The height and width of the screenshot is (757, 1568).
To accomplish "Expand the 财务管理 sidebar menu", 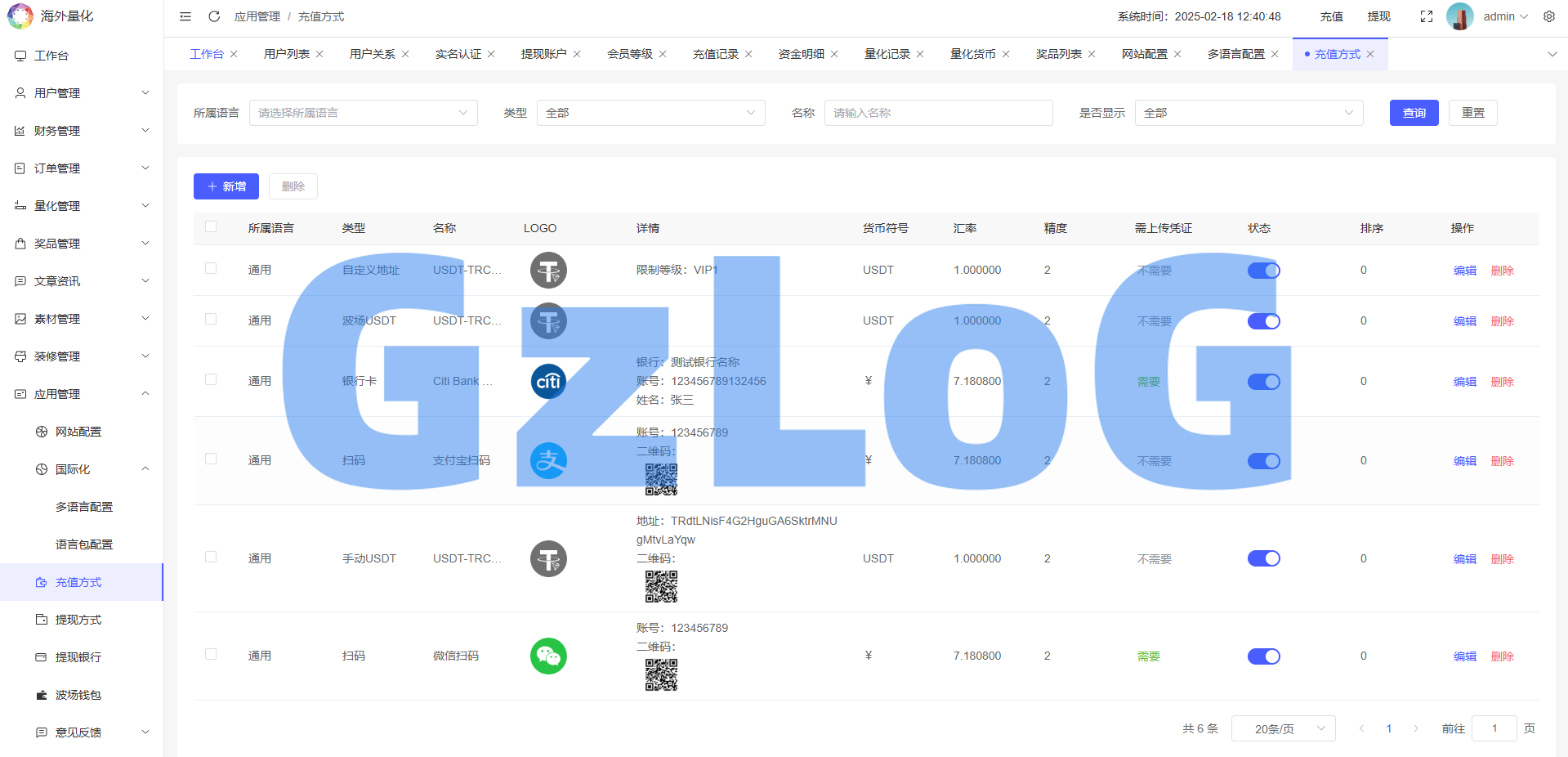I will click(x=82, y=131).
